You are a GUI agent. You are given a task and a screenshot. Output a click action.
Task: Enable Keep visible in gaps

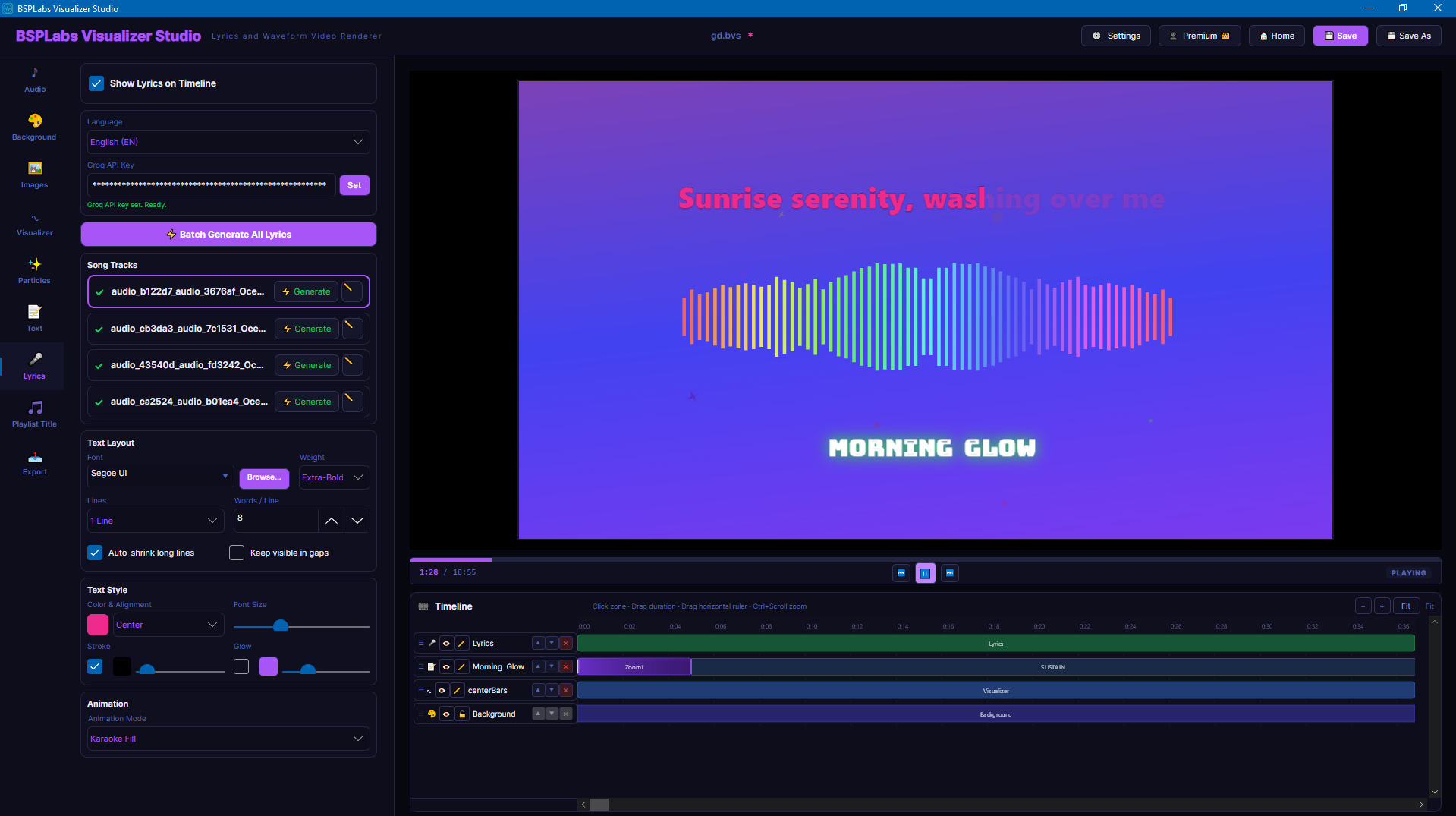(237, 553)
